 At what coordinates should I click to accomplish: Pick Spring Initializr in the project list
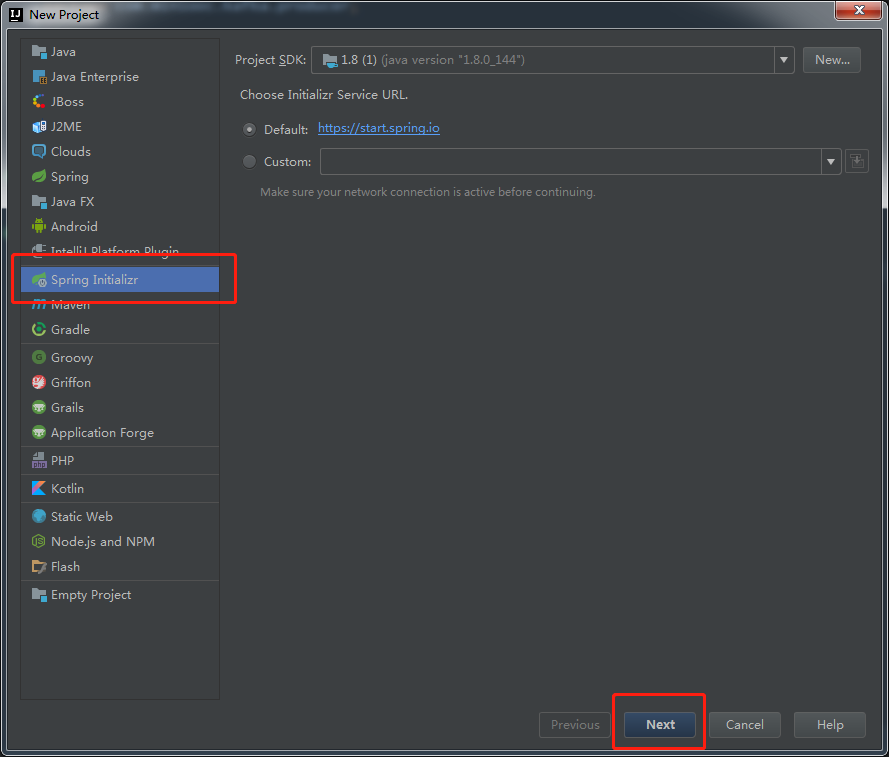[120, 280]
